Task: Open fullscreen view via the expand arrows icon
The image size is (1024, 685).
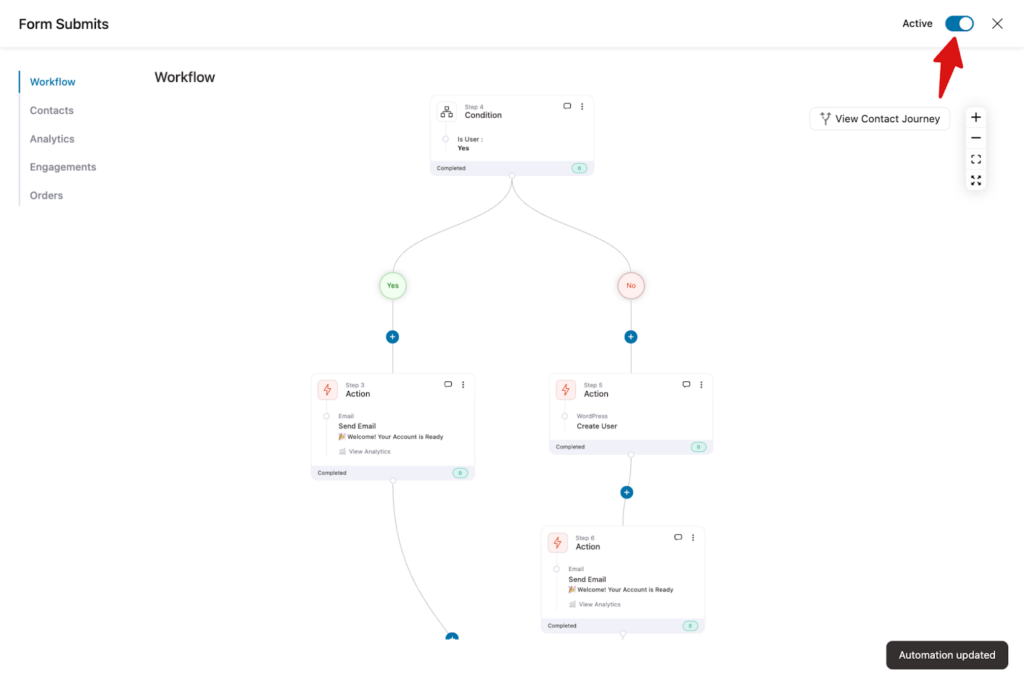Action: coord(975,180)
